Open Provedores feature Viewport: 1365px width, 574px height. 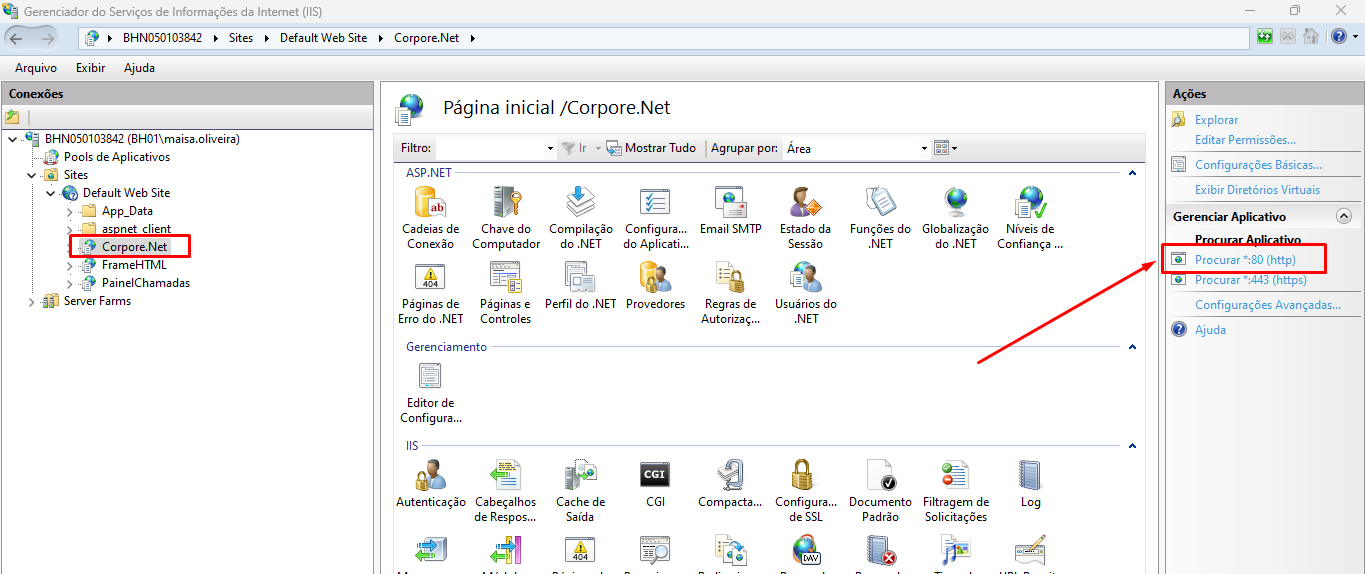coord(656,286)
